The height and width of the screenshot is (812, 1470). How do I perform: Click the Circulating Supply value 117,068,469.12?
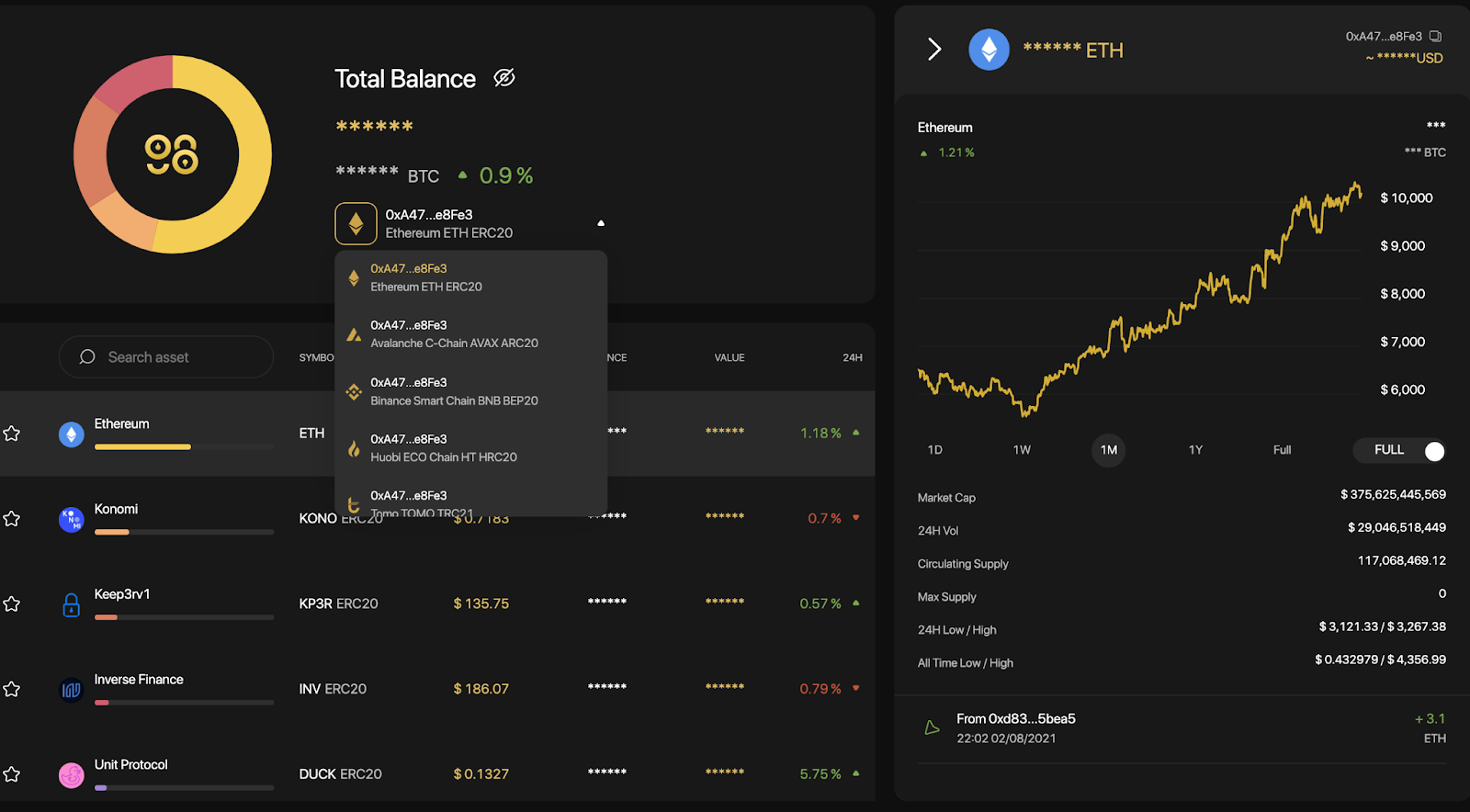(1402, 560)
